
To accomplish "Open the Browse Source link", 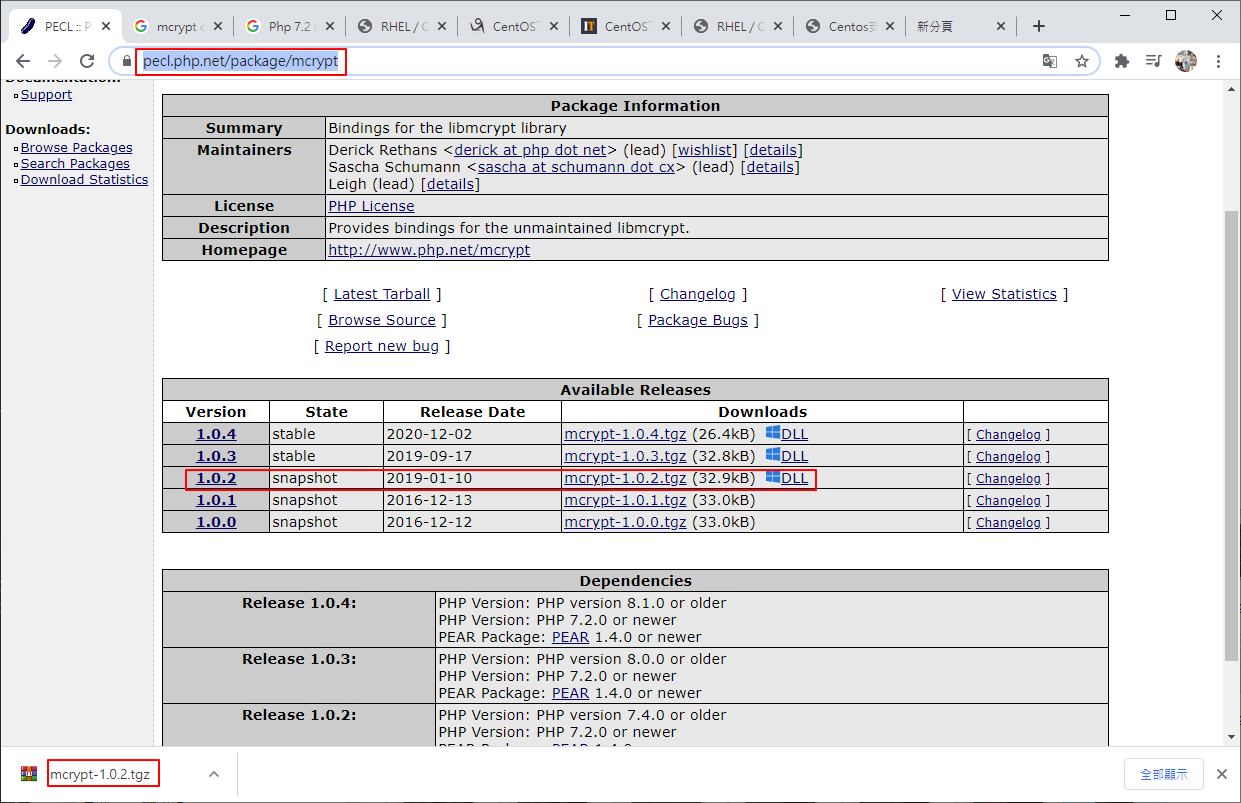I will (x=382, y=320).
